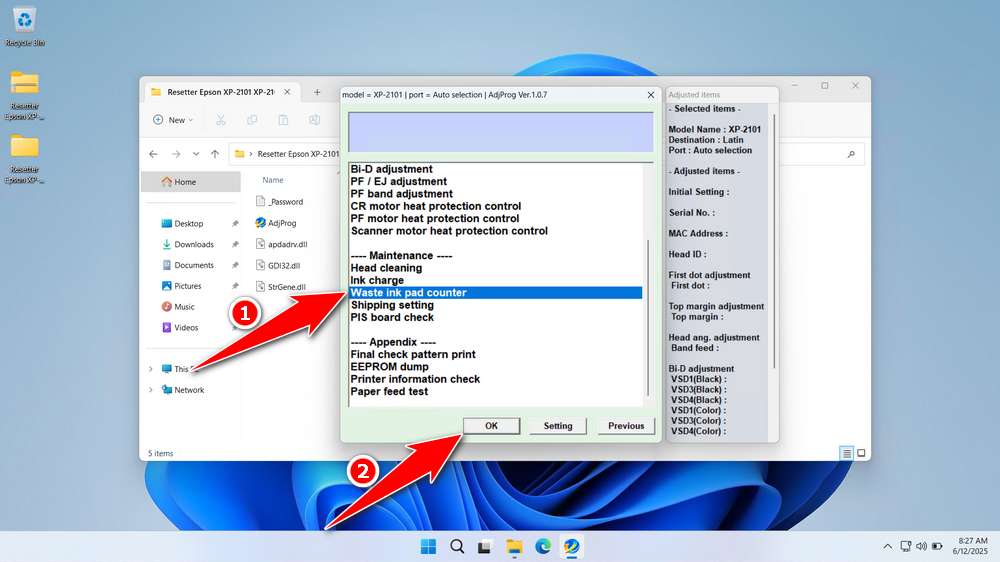This screenshot has width=1000, height=562.
Task: Click the Copy icon in Explorer toolbar
Action: click(x=252, y=120)
